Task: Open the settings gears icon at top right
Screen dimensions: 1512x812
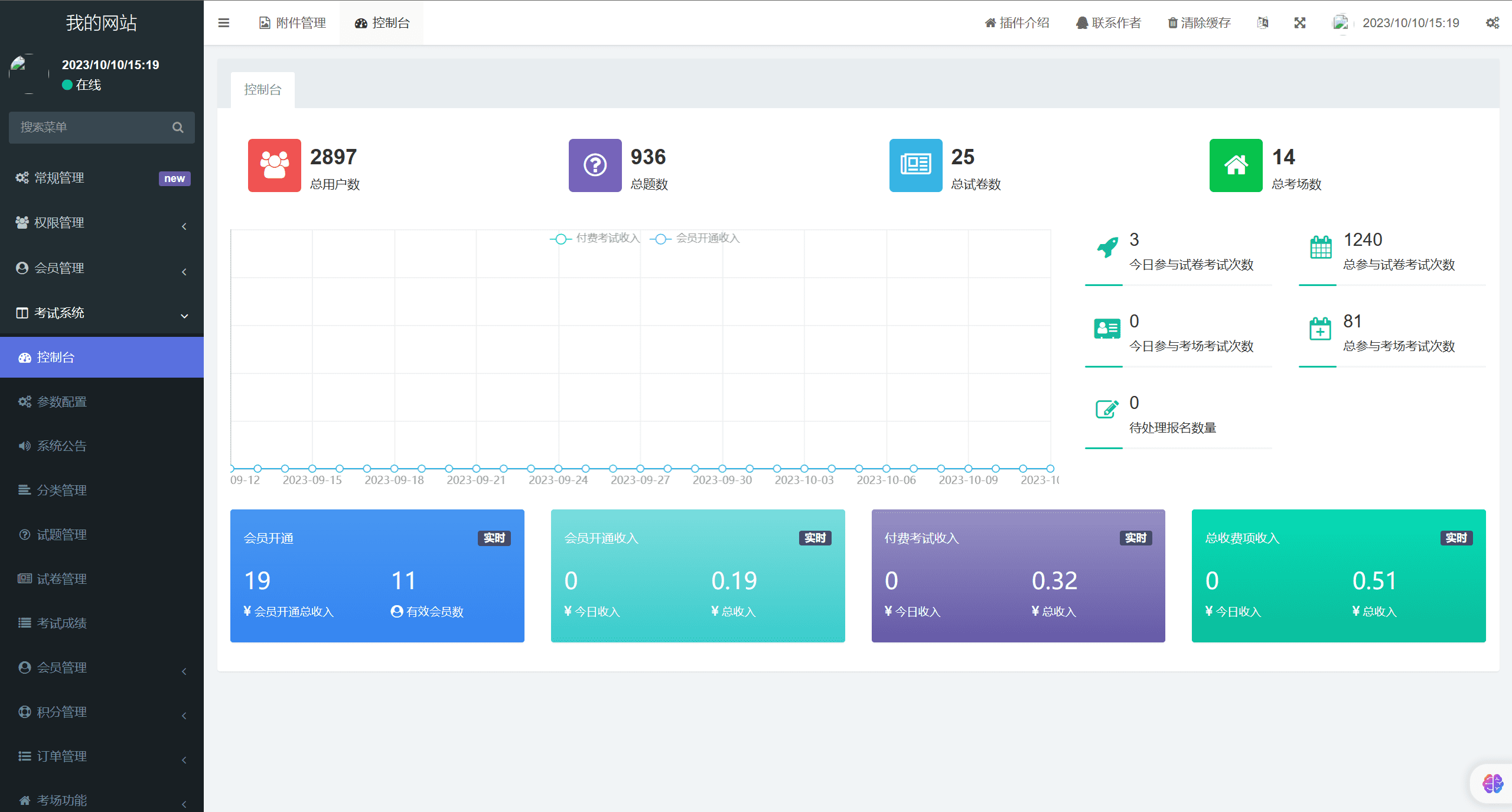Action: [x=1493, y=22]
